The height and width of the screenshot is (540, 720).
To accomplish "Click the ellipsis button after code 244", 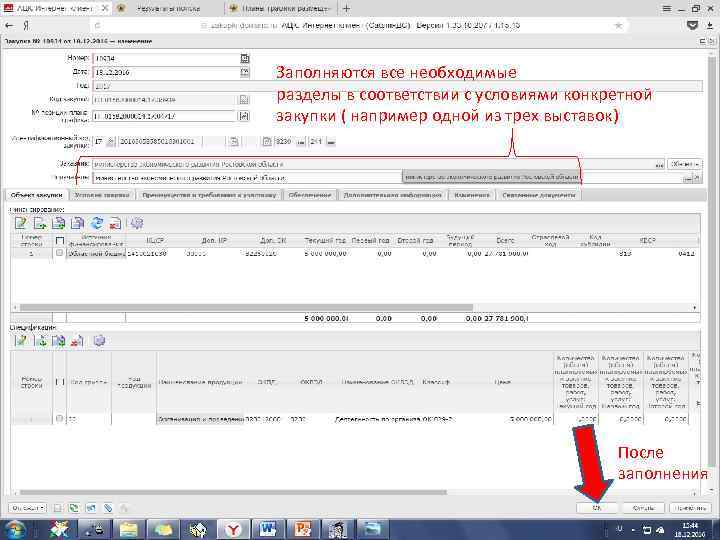I will [x=331, y=142].
